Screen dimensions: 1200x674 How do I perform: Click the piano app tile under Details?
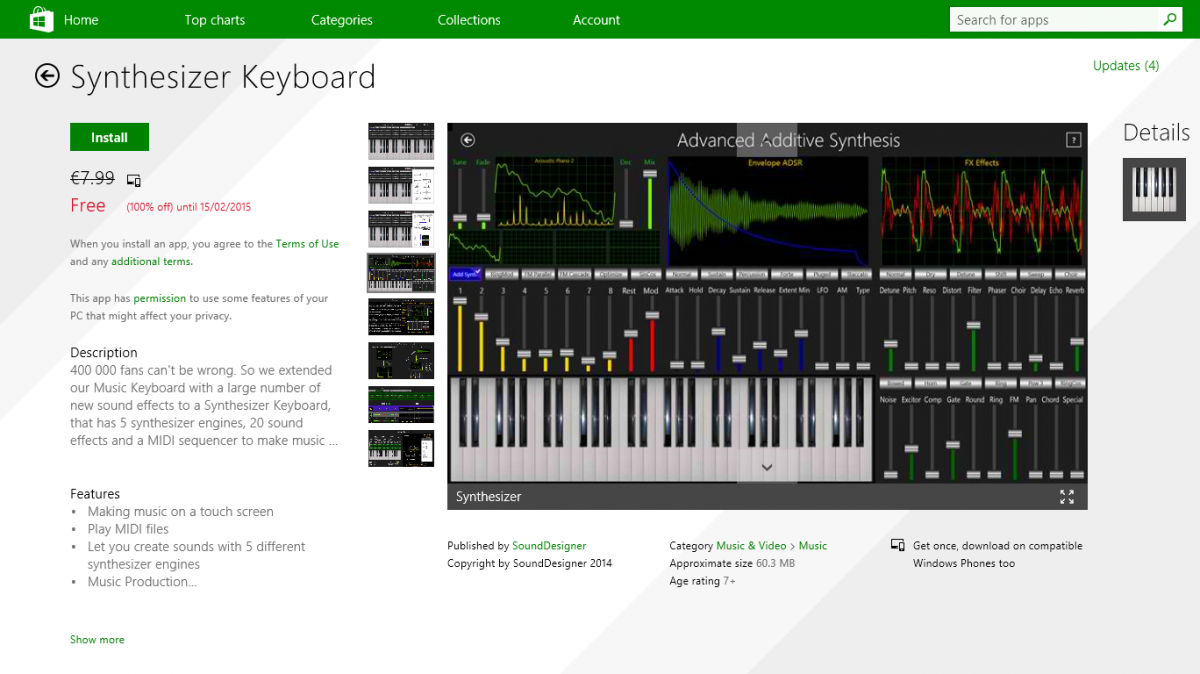click(1154, 189)
